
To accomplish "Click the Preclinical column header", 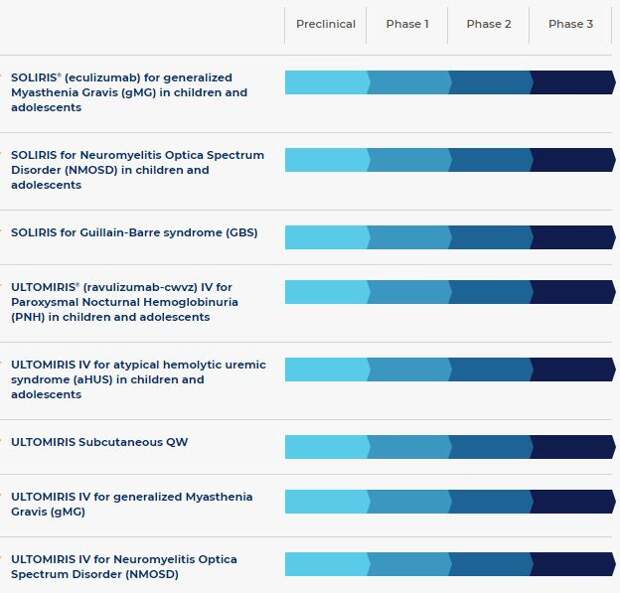I will 326,24.
